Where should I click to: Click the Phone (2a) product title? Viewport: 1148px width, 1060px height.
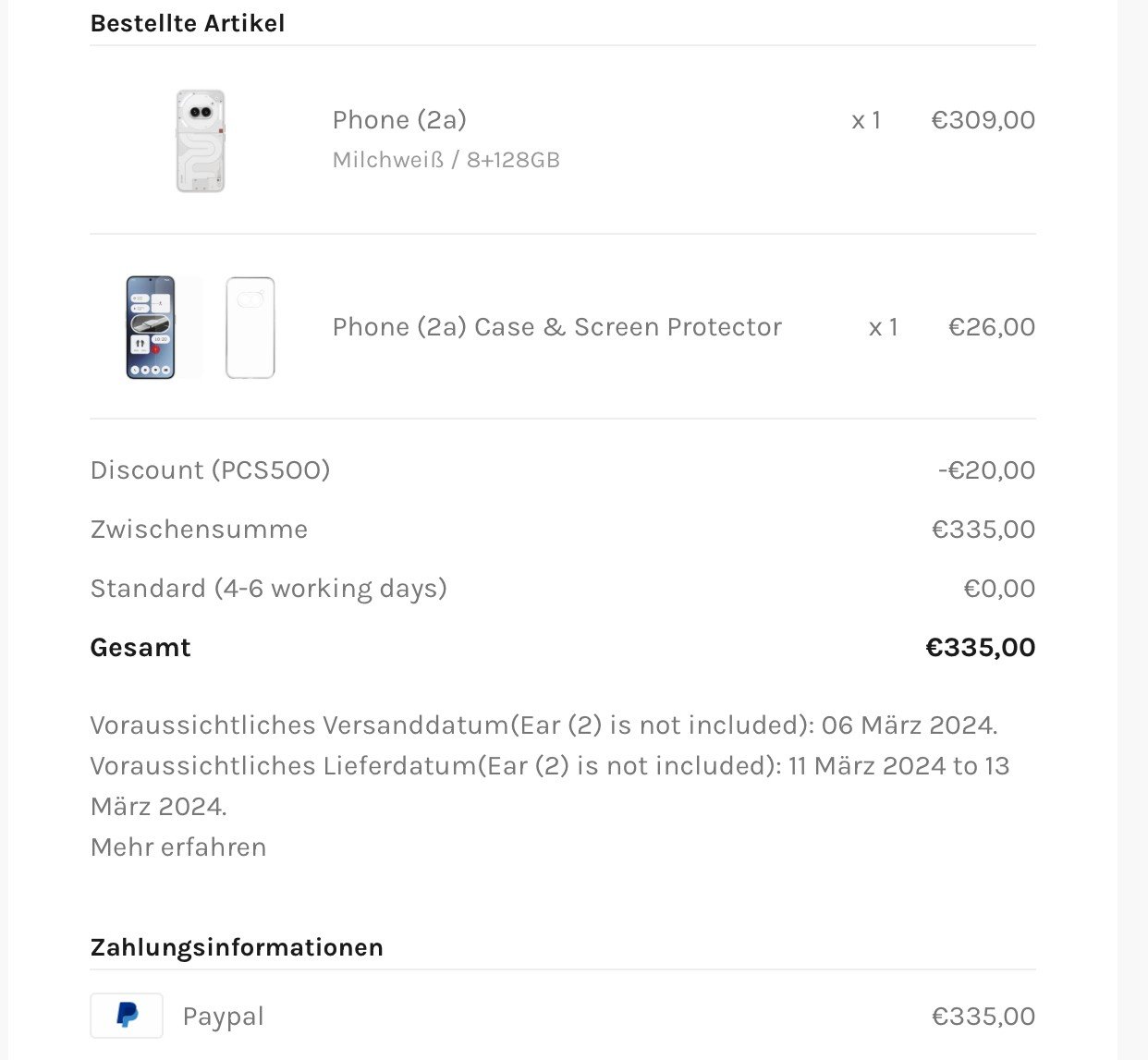[399, 119]
